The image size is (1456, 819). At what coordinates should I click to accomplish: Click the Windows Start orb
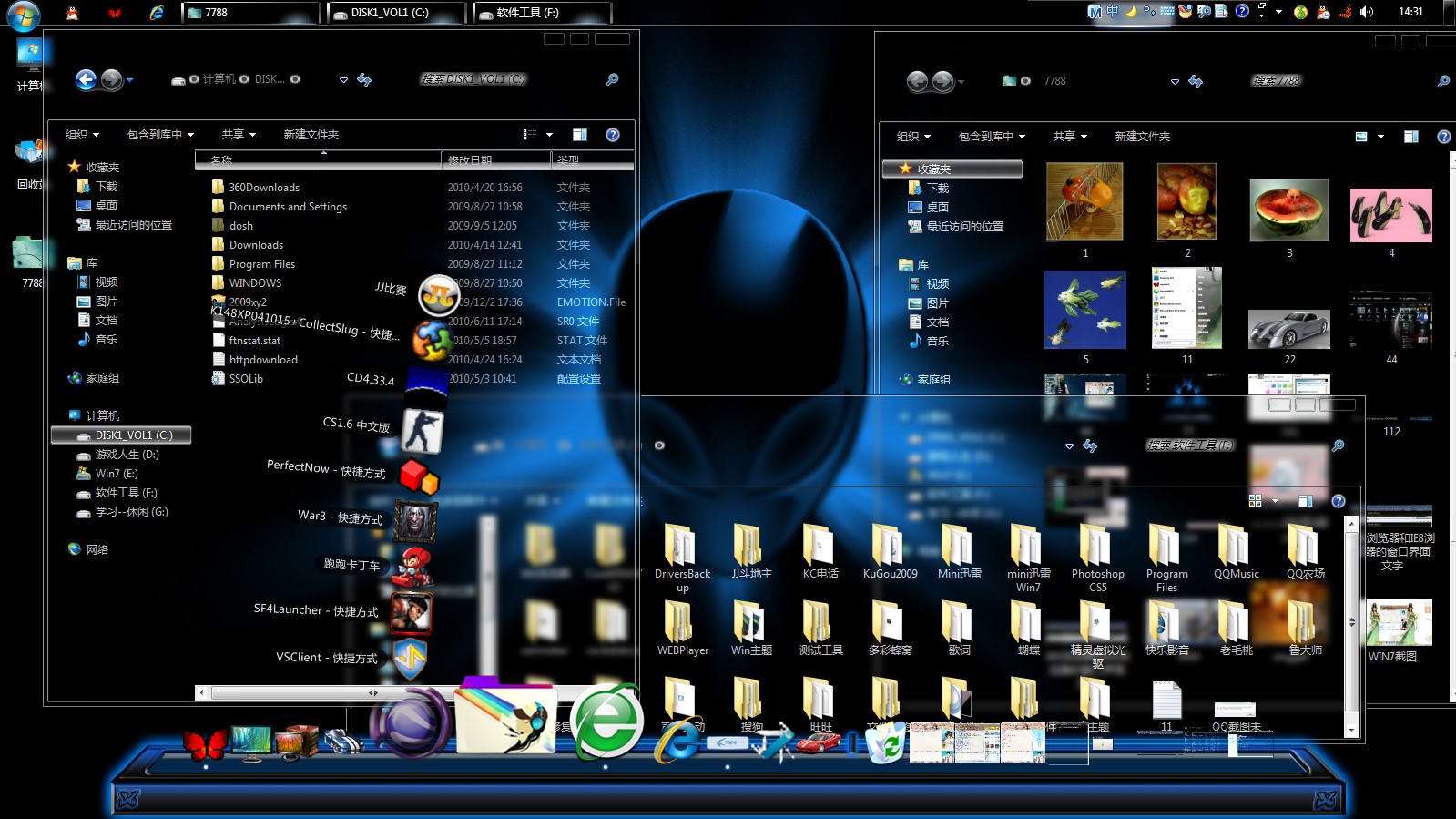click(23, 15)
